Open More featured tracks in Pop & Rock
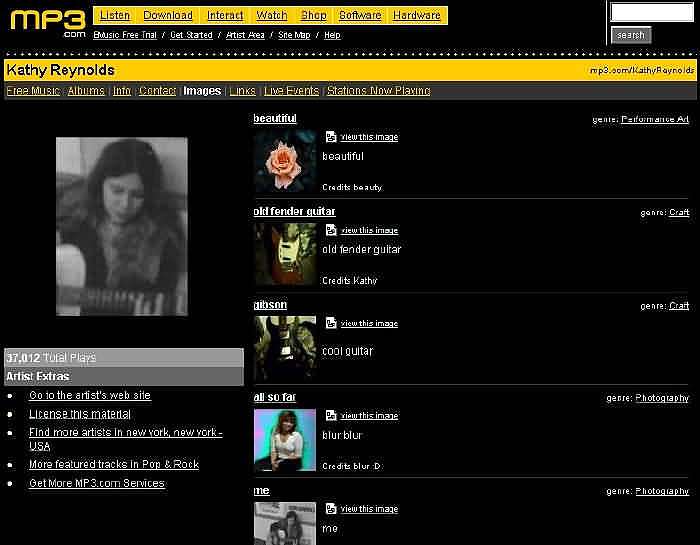 pyautogui.click(x=114, y=464)
